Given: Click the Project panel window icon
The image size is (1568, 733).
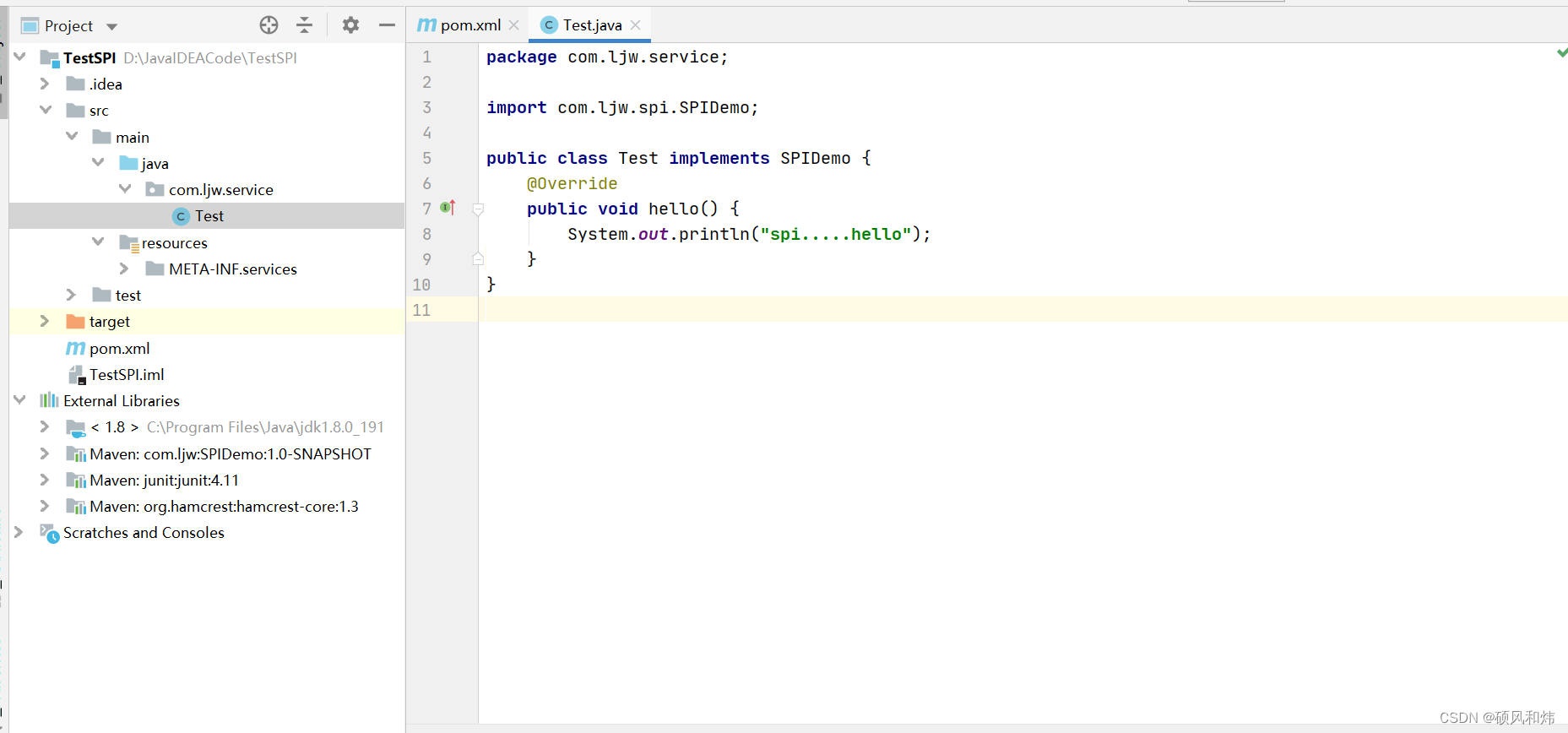Looking at the screenshot, I should point(30,25).
